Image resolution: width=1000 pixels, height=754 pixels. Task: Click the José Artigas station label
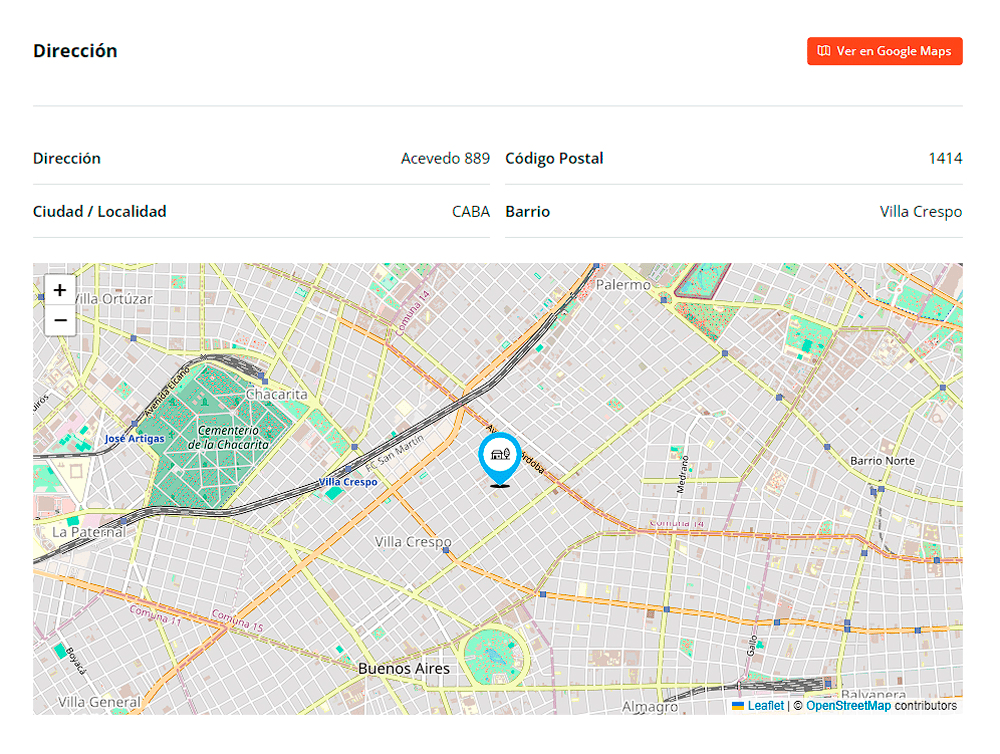pos(135,439)
